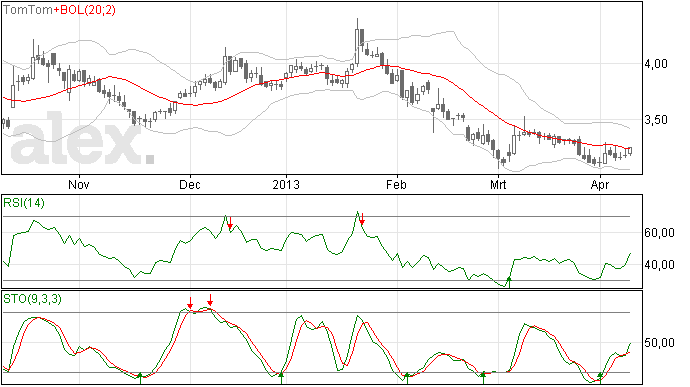The image size is (690, 387).
Task: Click the Mrt date axis label
Action: click(x=498, y=184)
